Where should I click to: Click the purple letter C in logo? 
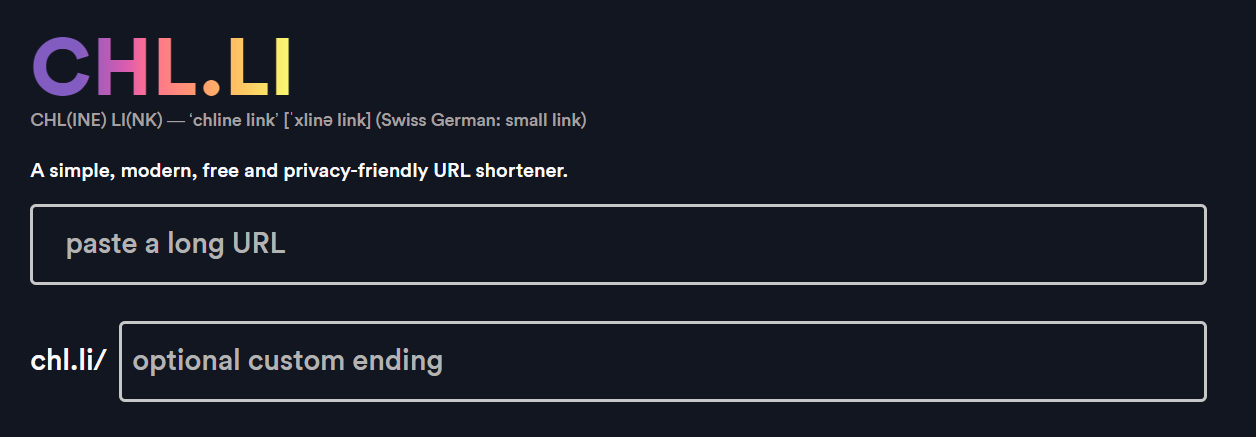point(61,68)
